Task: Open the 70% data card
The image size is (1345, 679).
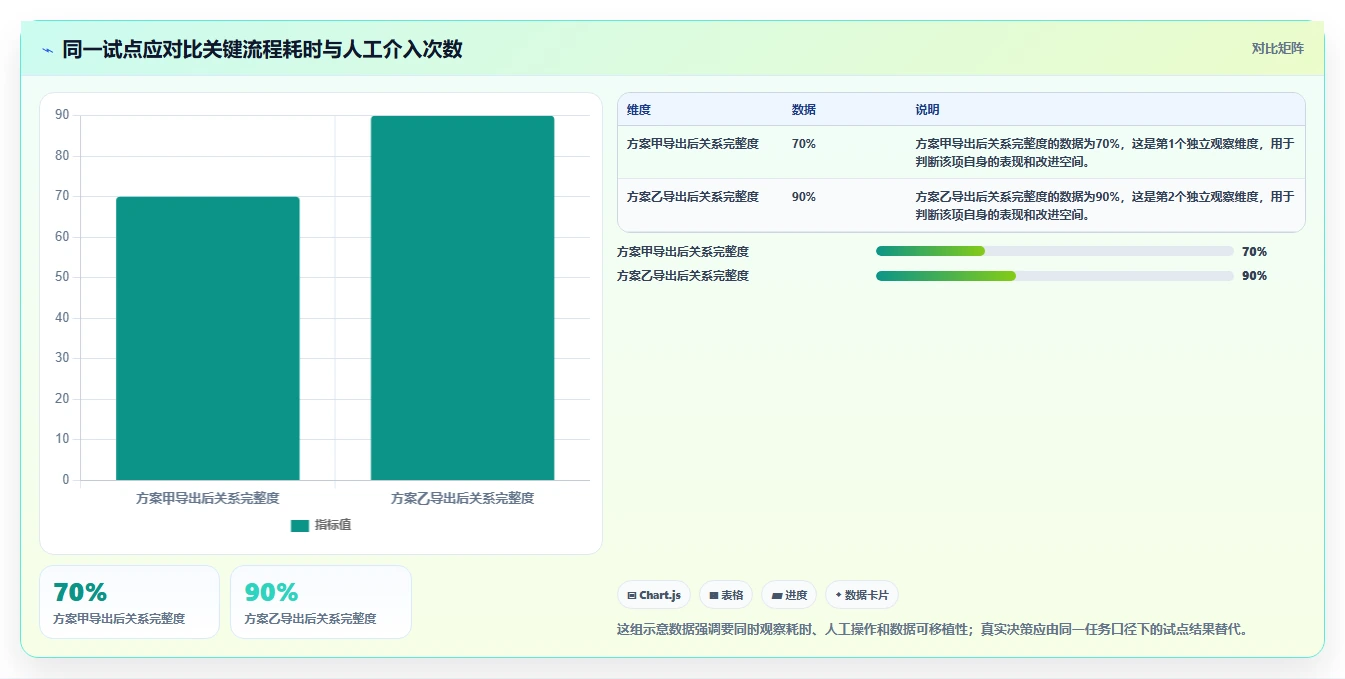Action: (x=129, y=602)
